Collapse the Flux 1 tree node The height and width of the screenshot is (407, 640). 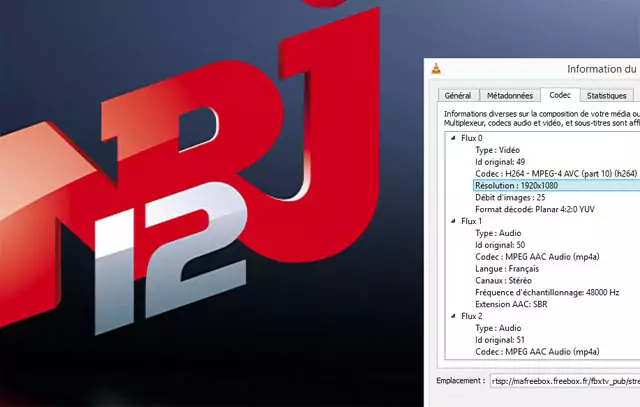click(453, 221)
